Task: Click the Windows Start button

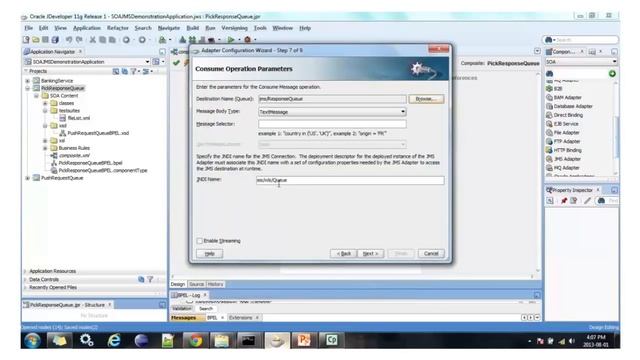Action: point(32,340)
